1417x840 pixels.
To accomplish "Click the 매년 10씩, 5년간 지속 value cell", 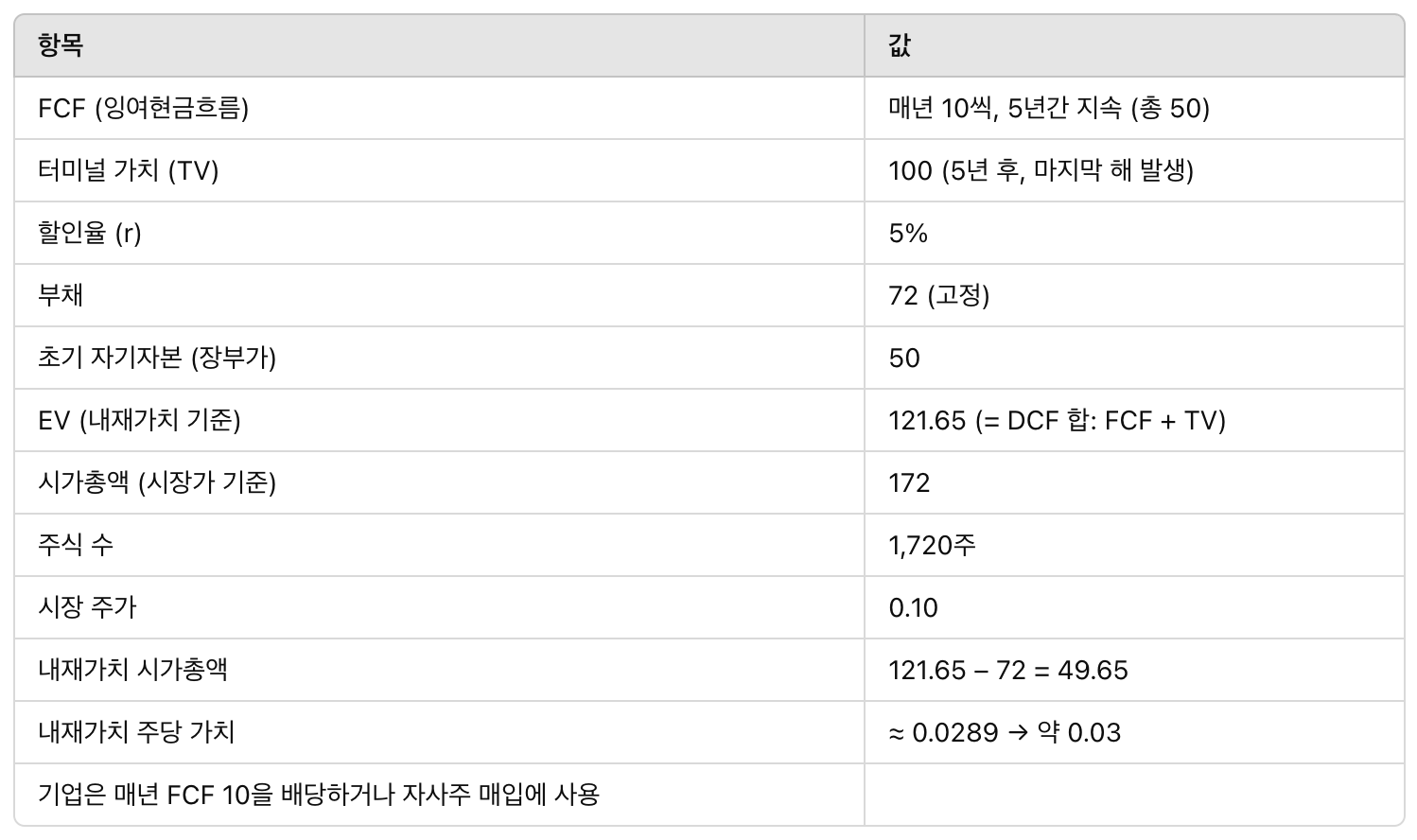I will [x=1048, y=108].
